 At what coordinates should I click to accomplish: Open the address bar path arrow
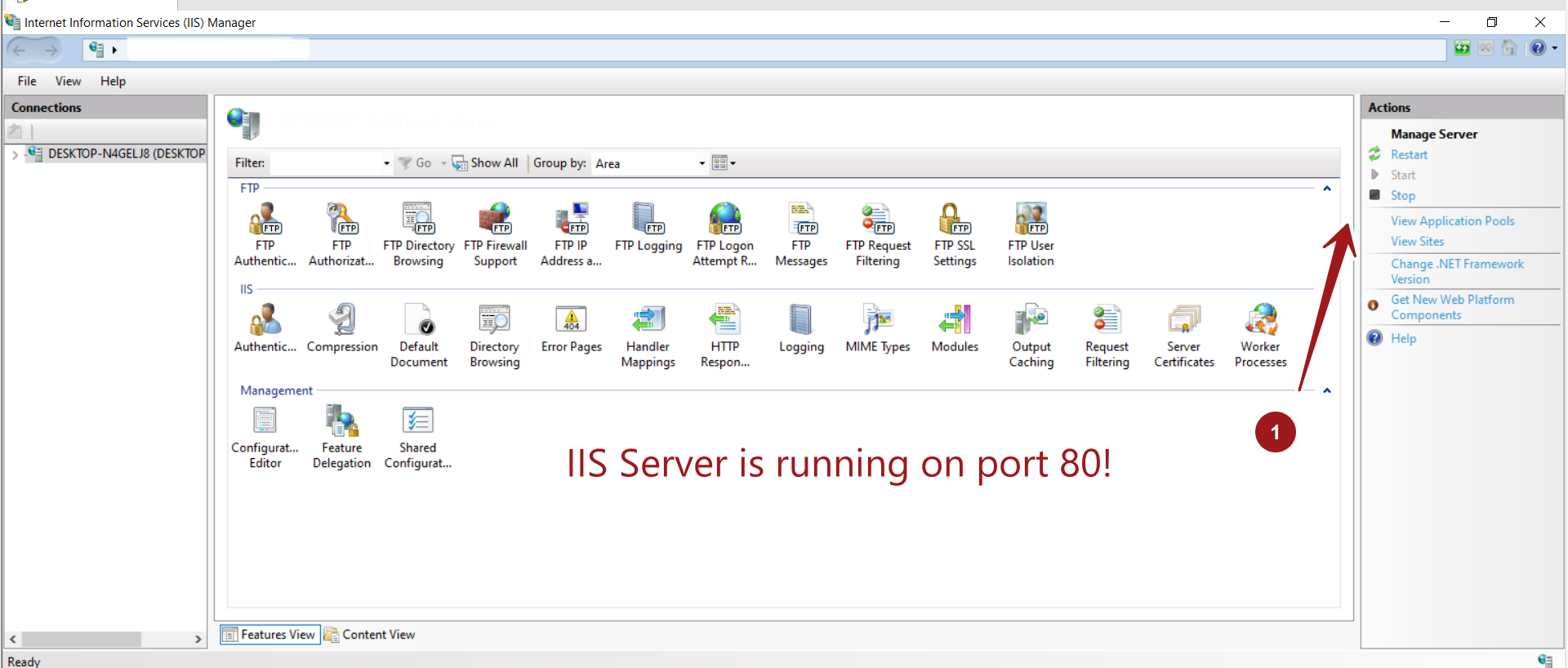(114, 50)
